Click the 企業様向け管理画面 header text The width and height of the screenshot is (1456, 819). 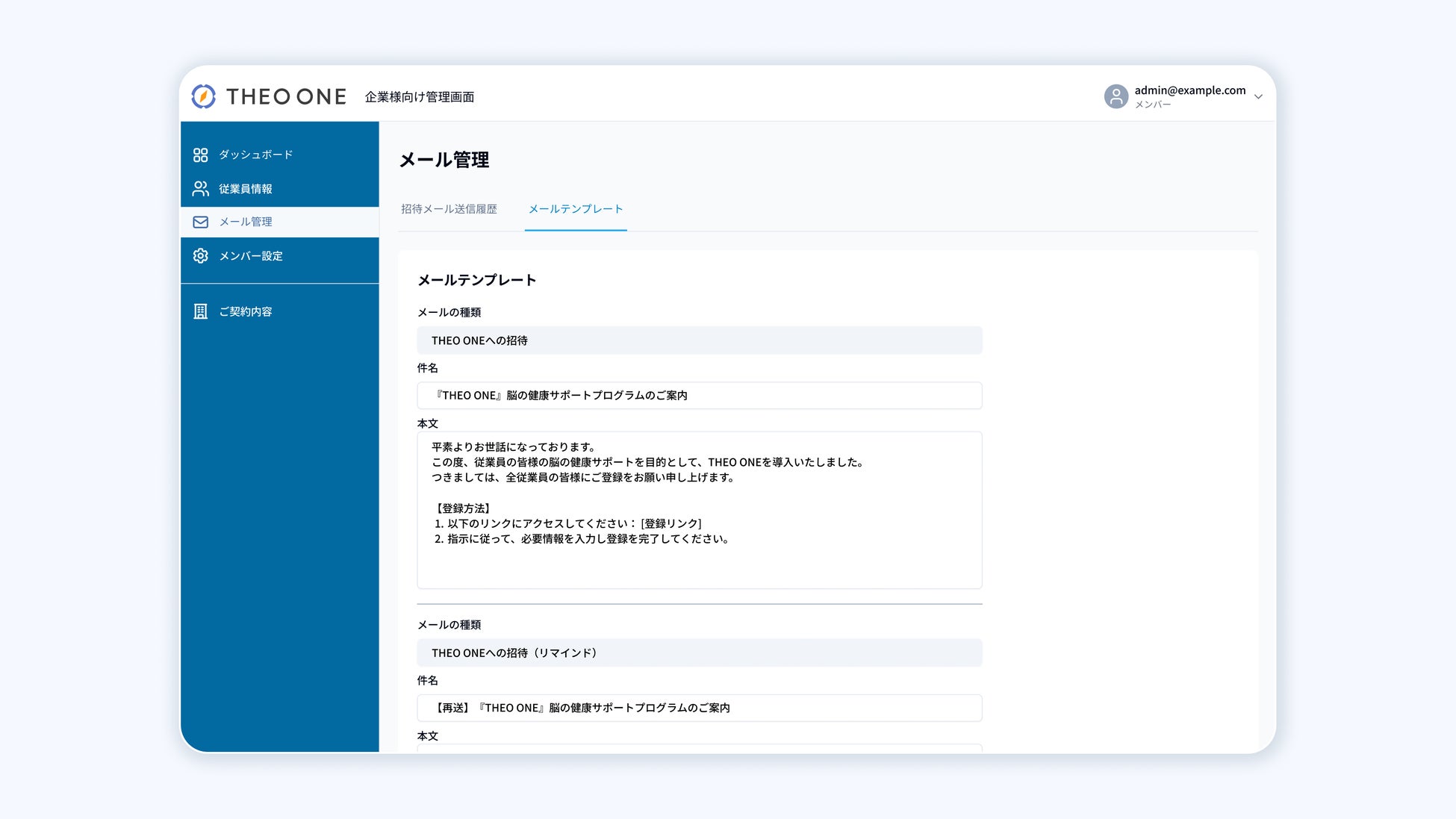pyautogui.click(x=420, y=97)
